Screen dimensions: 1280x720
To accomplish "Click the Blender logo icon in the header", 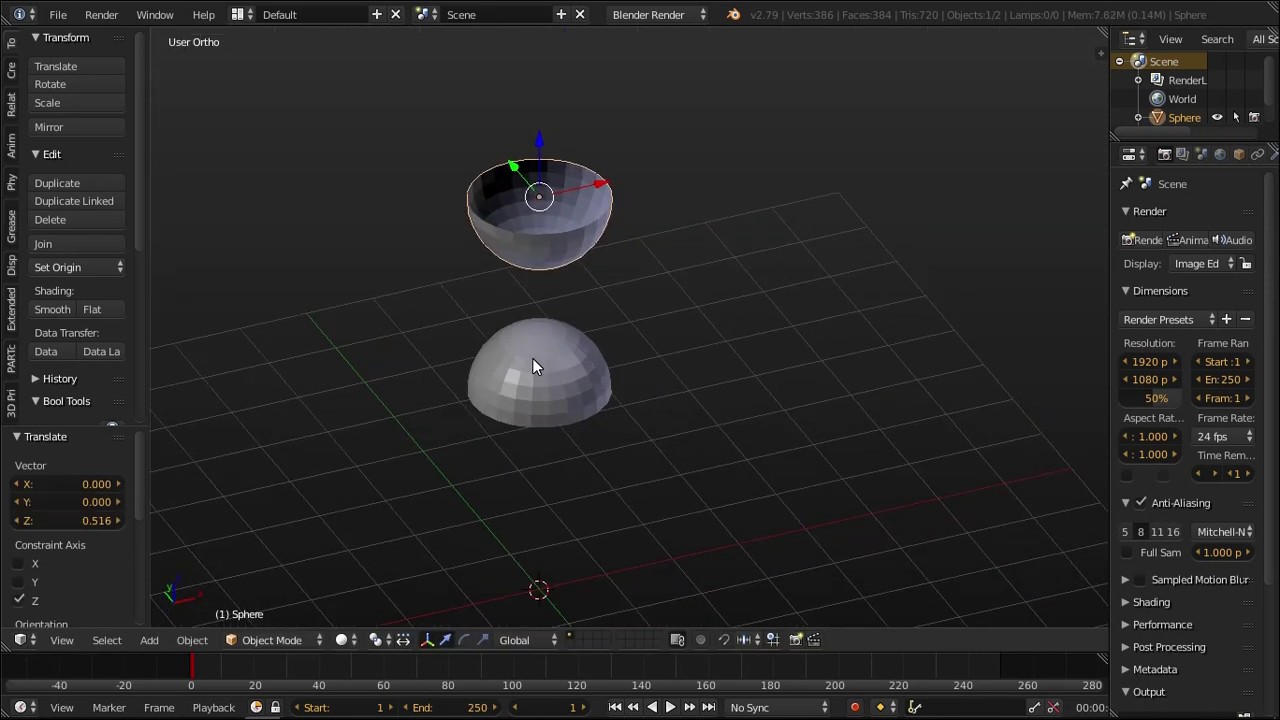I will coord(734,15).
